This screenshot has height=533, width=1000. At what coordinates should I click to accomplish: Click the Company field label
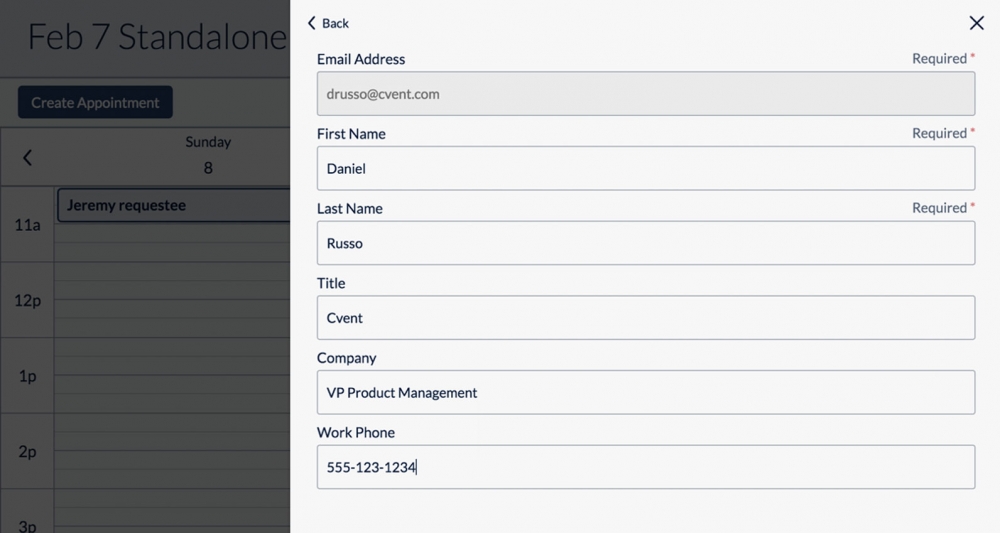click(x=347, y=358)
